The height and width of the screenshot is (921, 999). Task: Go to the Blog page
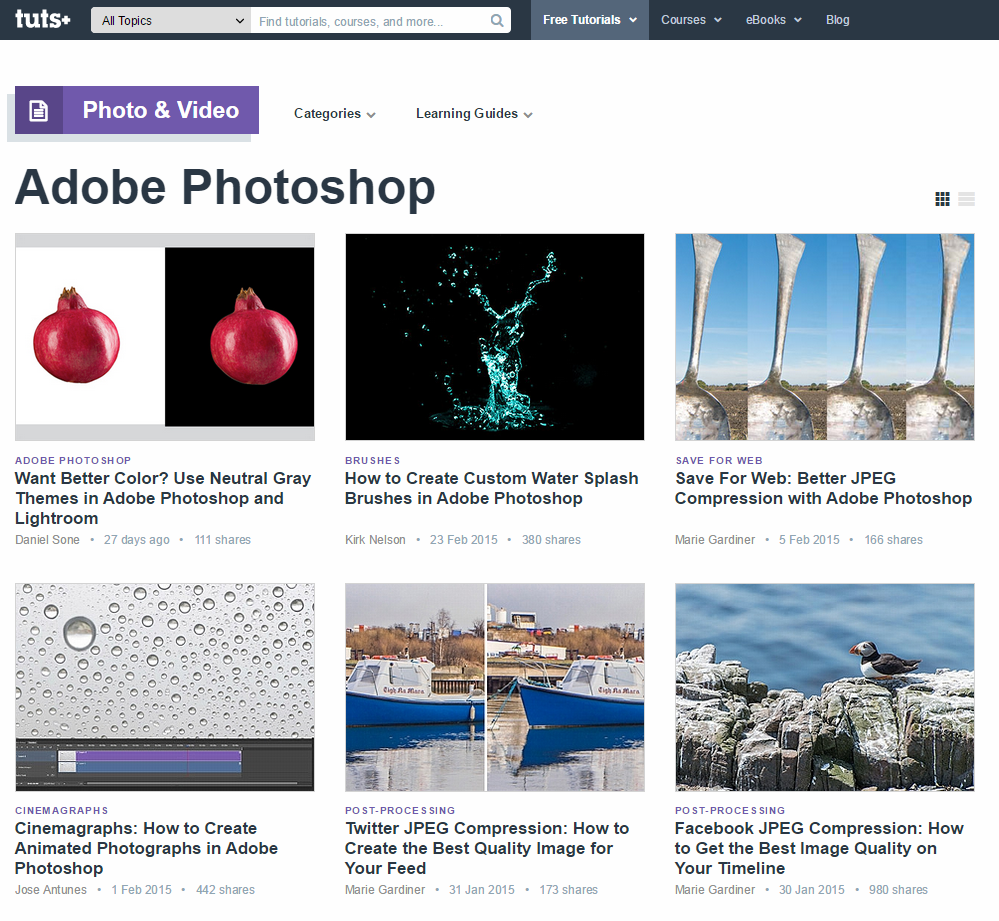click(837, 20)
